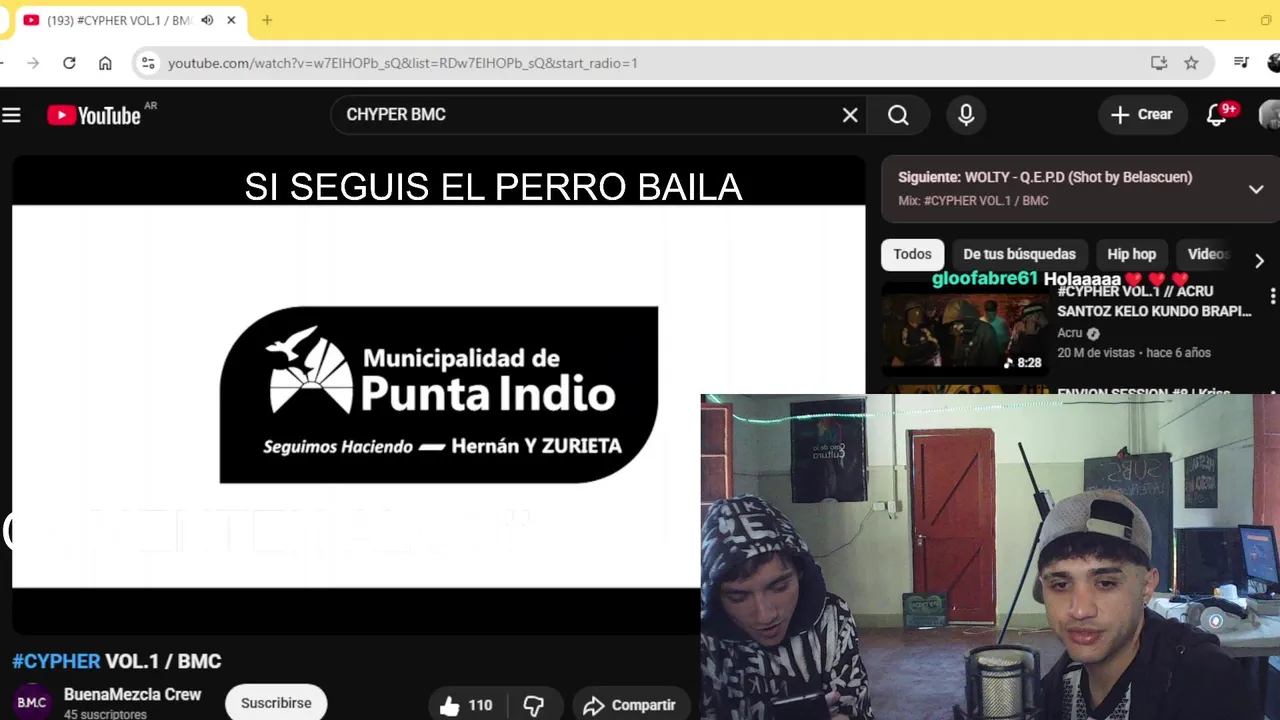Select the Hip hop filter chip
1280x720 pixels.
pyautogui.click(x=1131, y=255)
